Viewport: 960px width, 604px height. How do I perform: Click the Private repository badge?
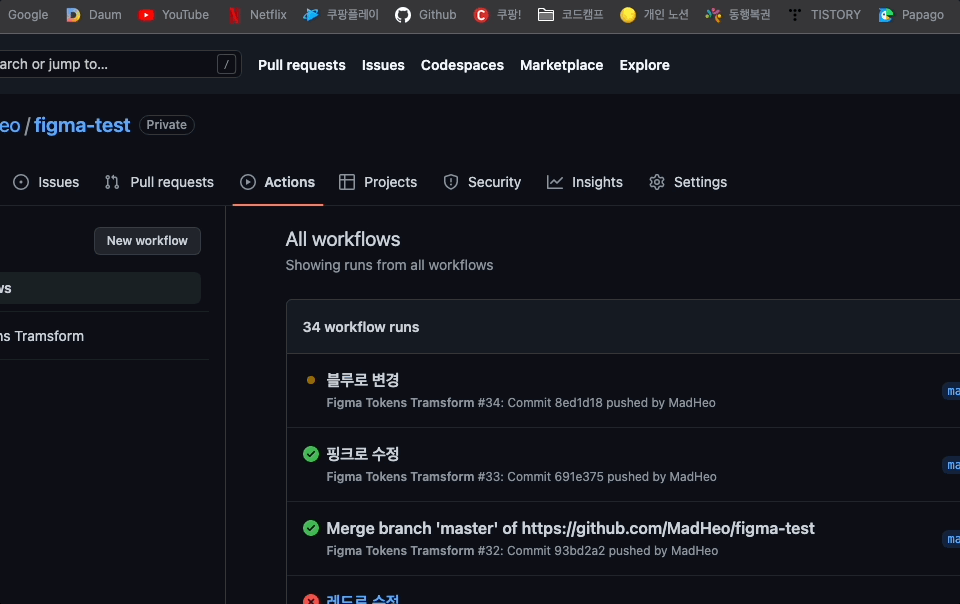[x=167, y=125]
